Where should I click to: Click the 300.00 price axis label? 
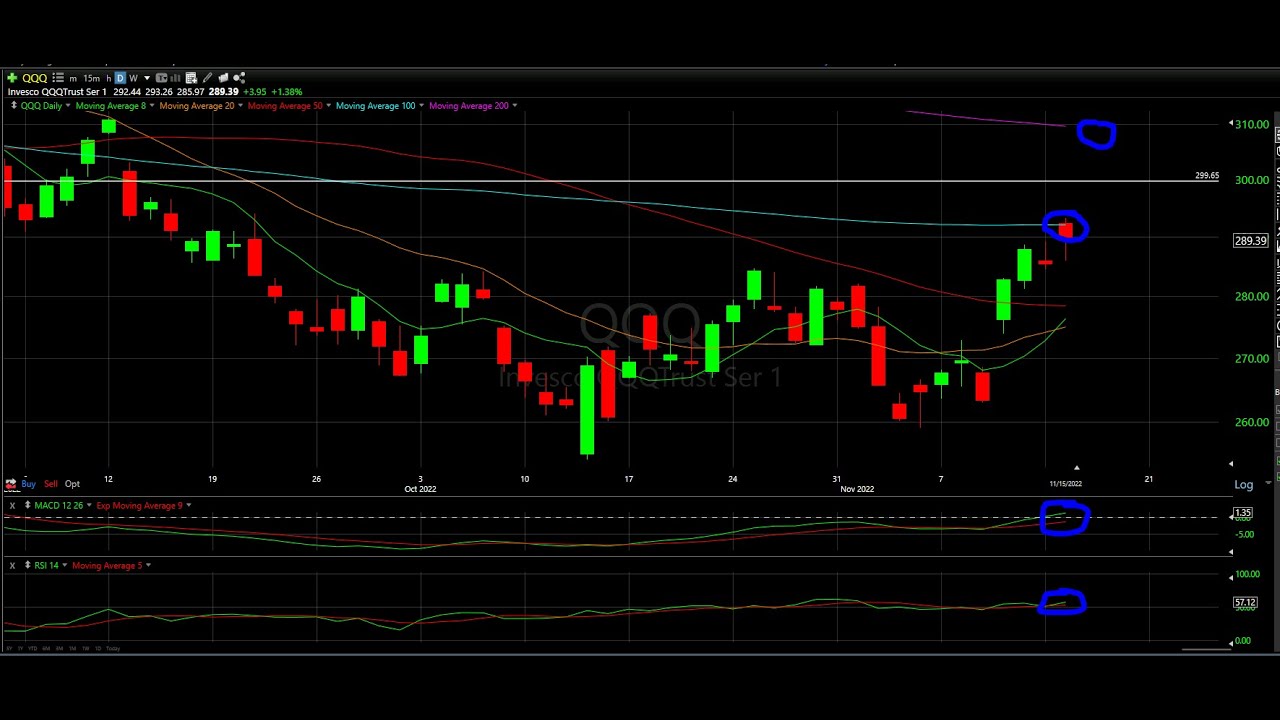pyautogui.click(x=1252, y=181)
